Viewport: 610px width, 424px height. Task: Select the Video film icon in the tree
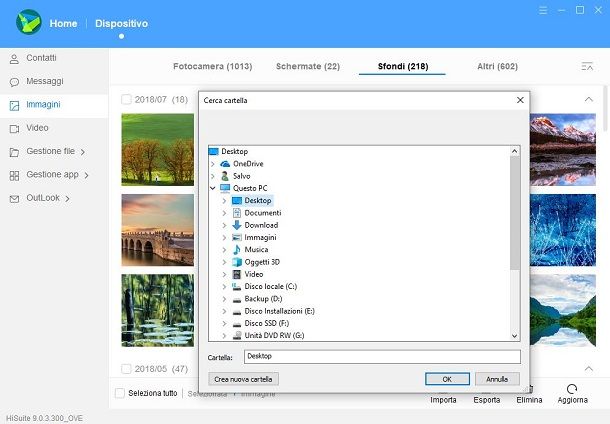(x=237, y=274)
